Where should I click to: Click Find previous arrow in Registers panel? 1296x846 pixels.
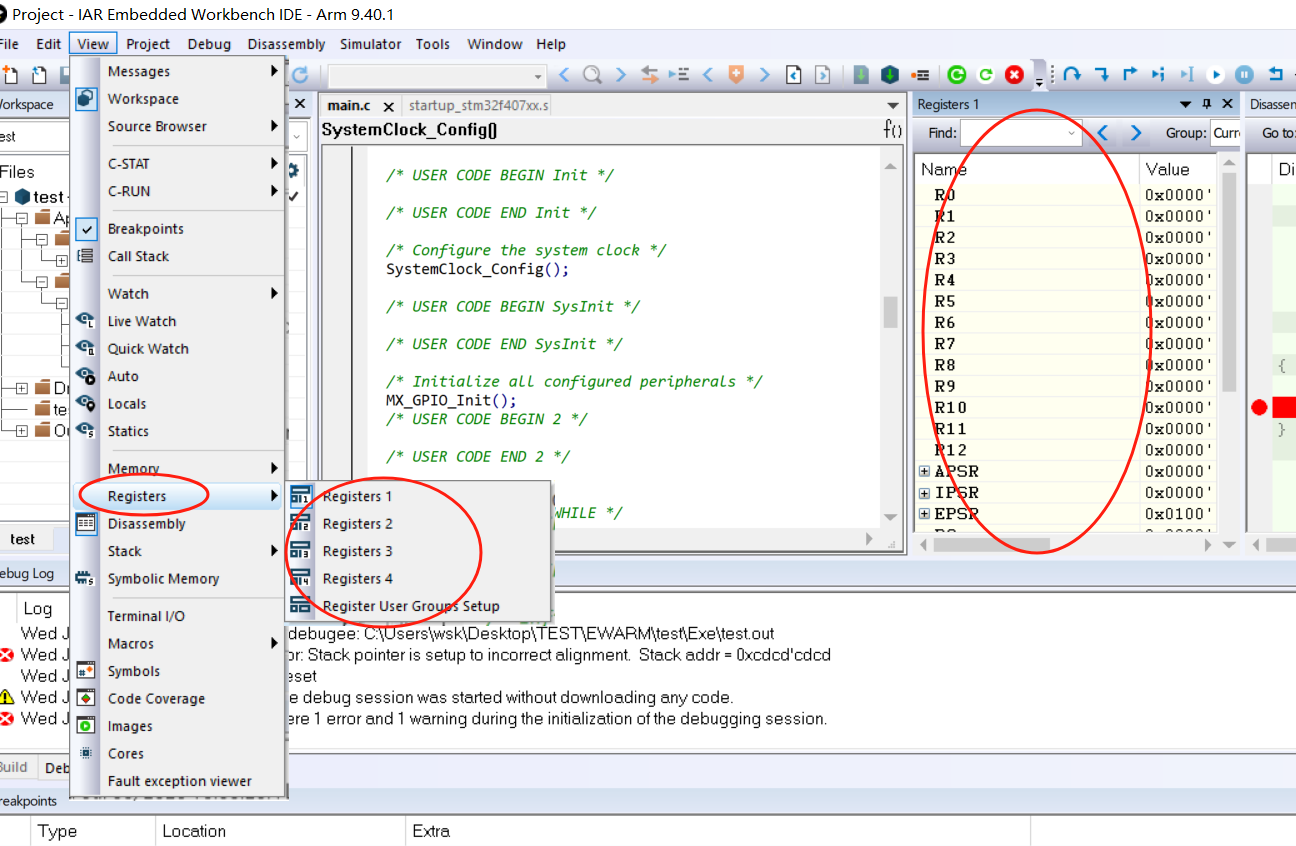coord(1103,133)
